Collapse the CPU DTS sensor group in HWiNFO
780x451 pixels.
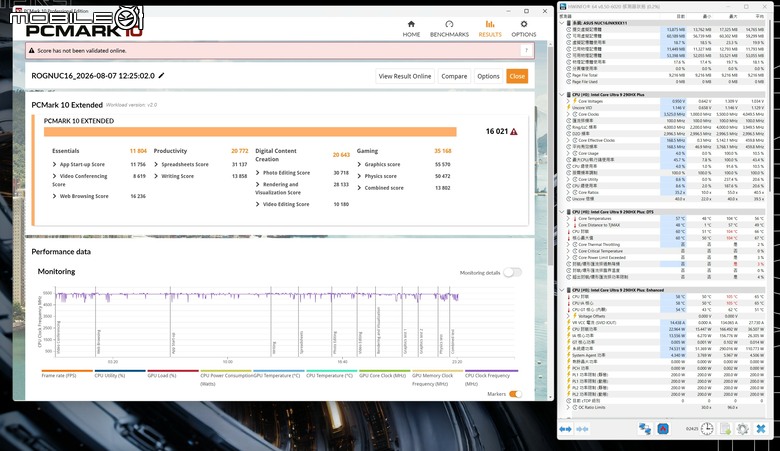pyautogui.click(x=562, y=212)
